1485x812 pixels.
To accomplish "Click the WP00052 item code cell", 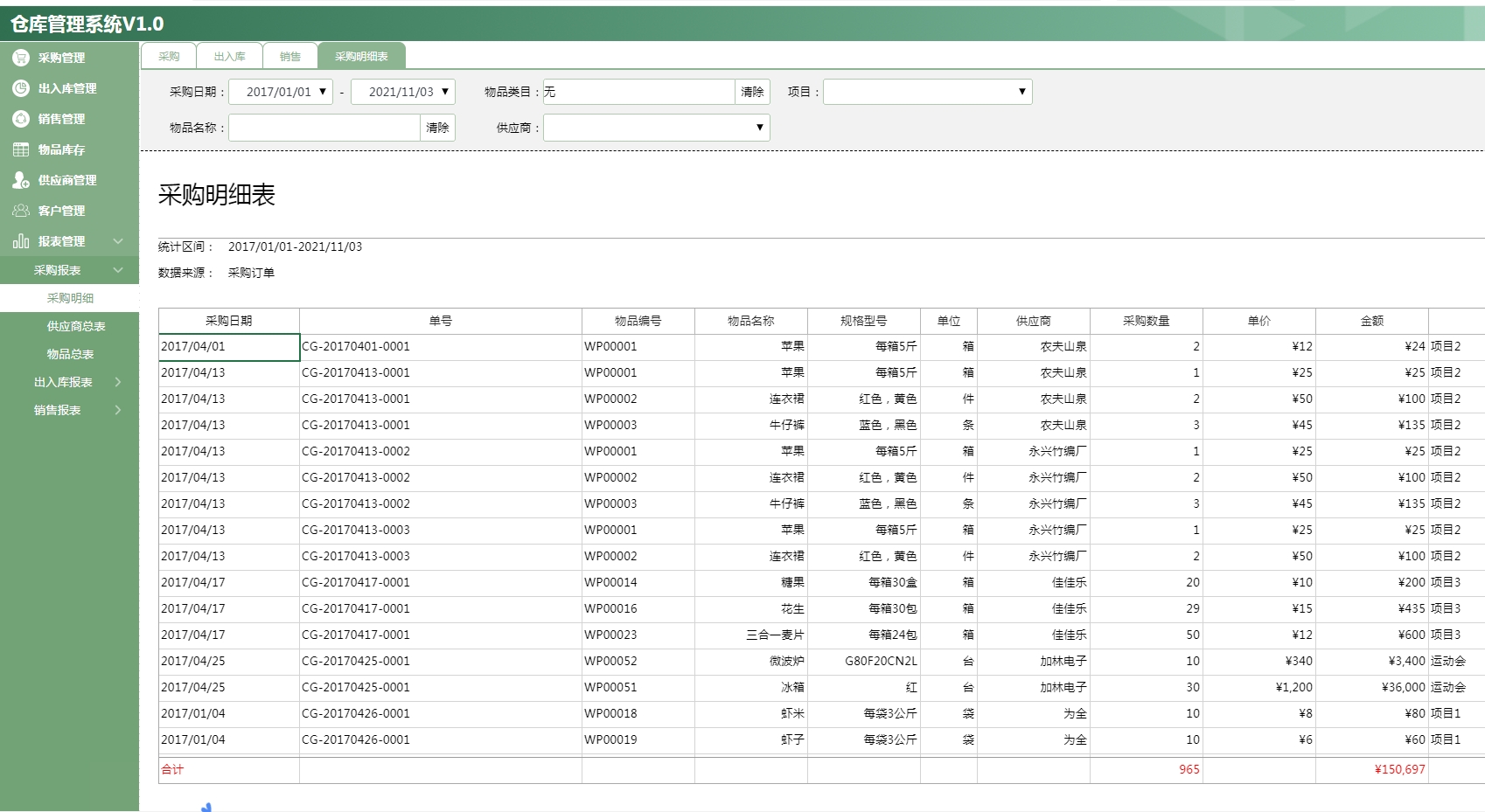I will pyautogui.click(x=638, y=662).
